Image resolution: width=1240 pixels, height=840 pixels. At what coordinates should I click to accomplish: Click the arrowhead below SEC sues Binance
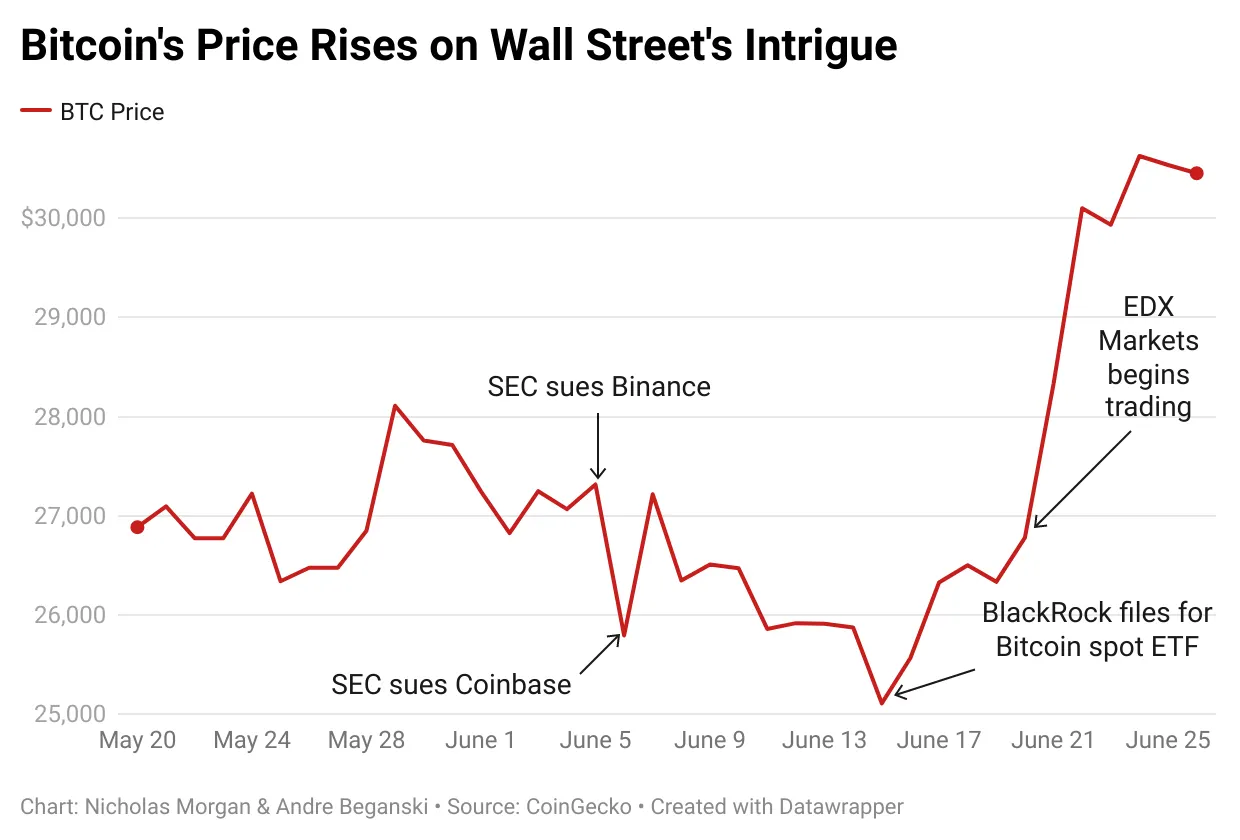pos(597,475)
